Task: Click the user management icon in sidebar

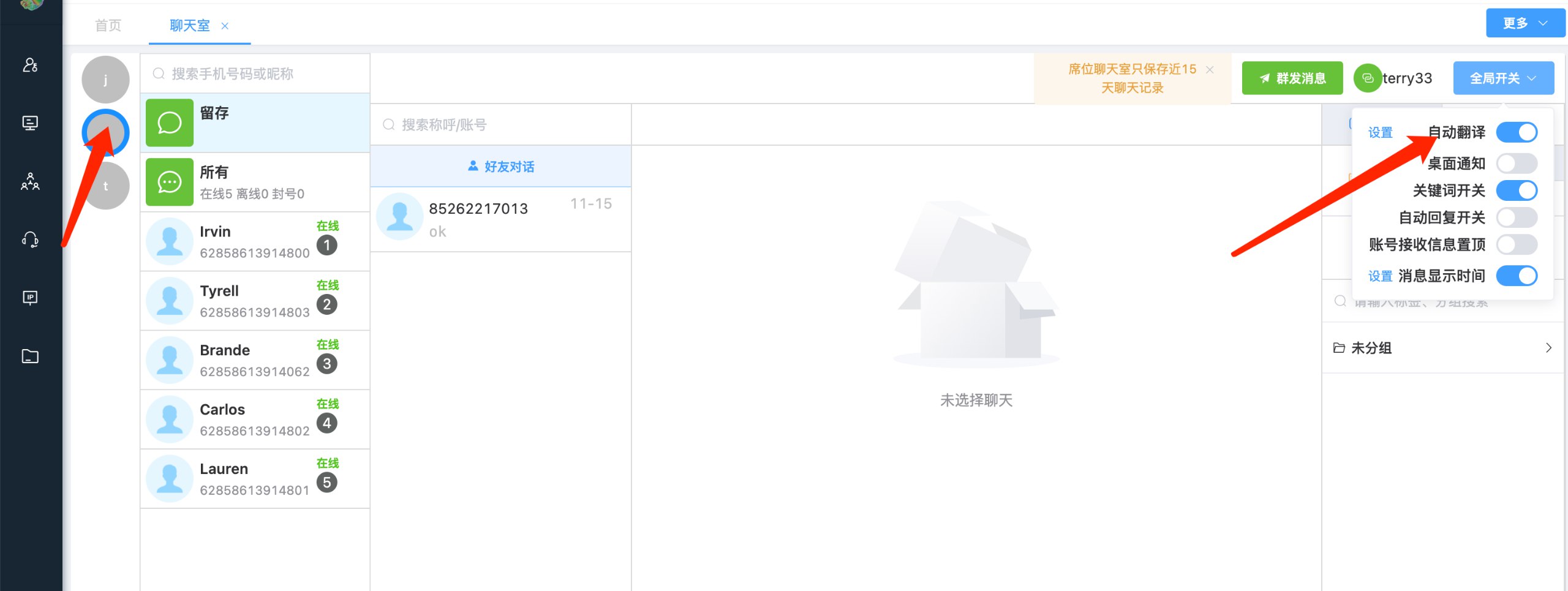Action: tap(30, 65)
